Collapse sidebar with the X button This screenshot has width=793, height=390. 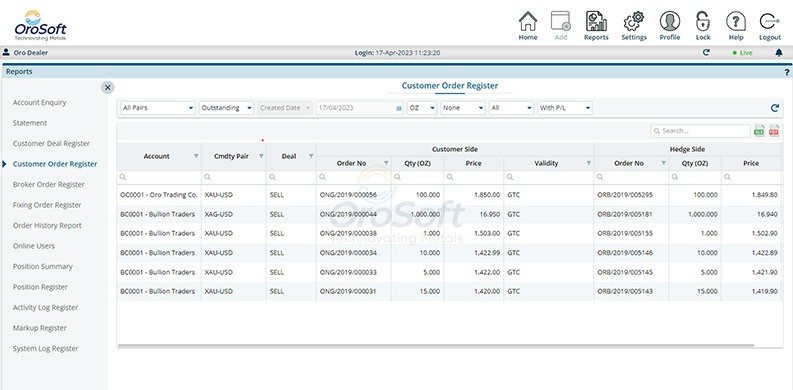[x=108, y=88]
